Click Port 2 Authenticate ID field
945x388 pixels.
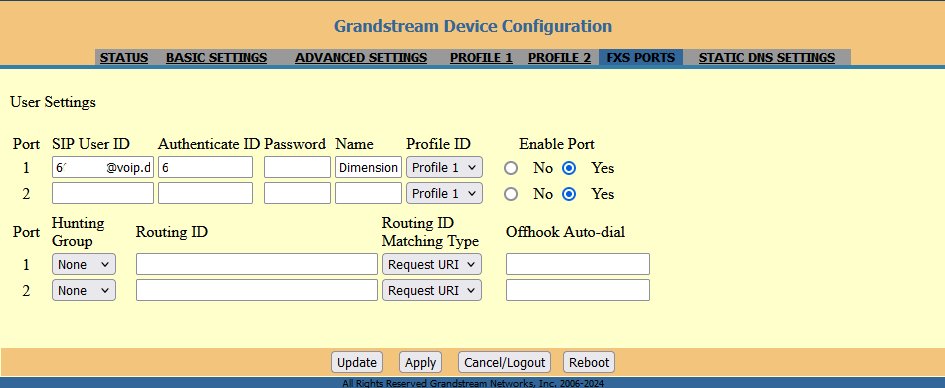(x=206, y=193)
